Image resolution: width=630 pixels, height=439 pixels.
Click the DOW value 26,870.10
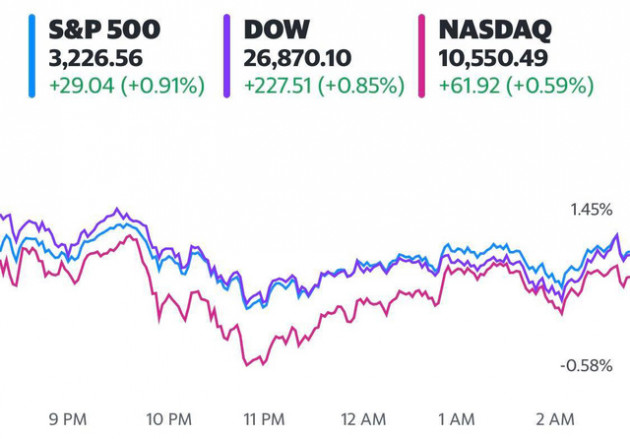click(297, 59)
